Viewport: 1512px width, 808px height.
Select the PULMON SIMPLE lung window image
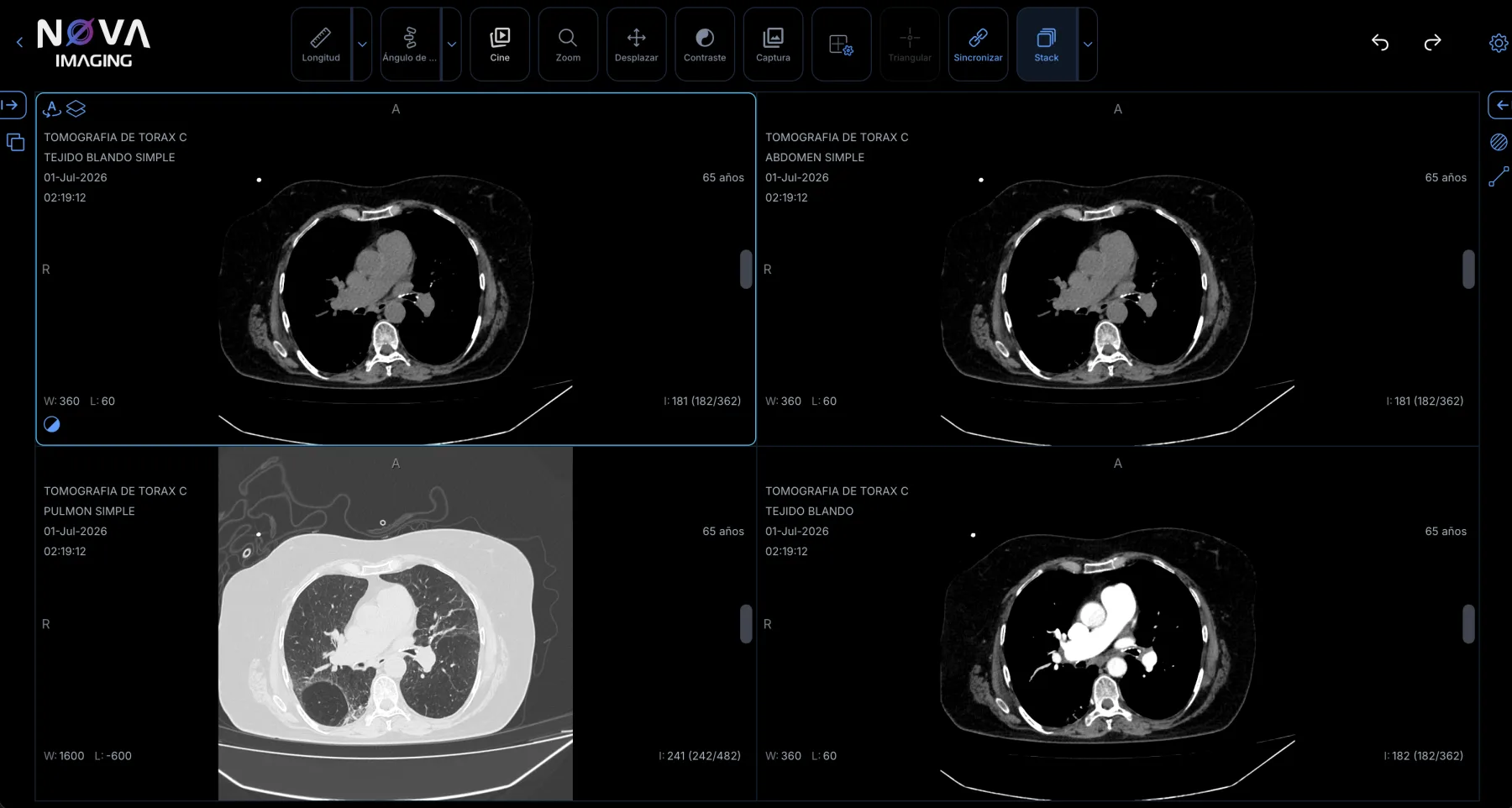point(396,623)
